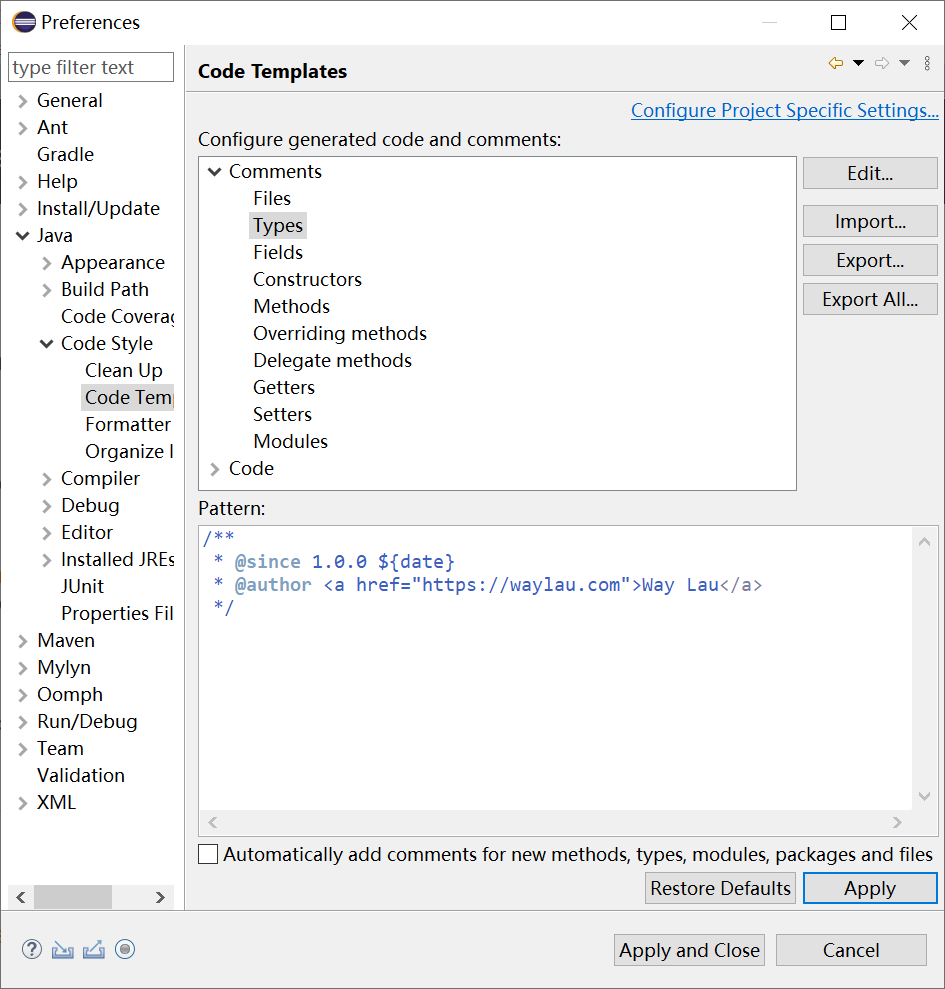Collapse the Comments tree section
945x989 pixels.
point(214,171)
